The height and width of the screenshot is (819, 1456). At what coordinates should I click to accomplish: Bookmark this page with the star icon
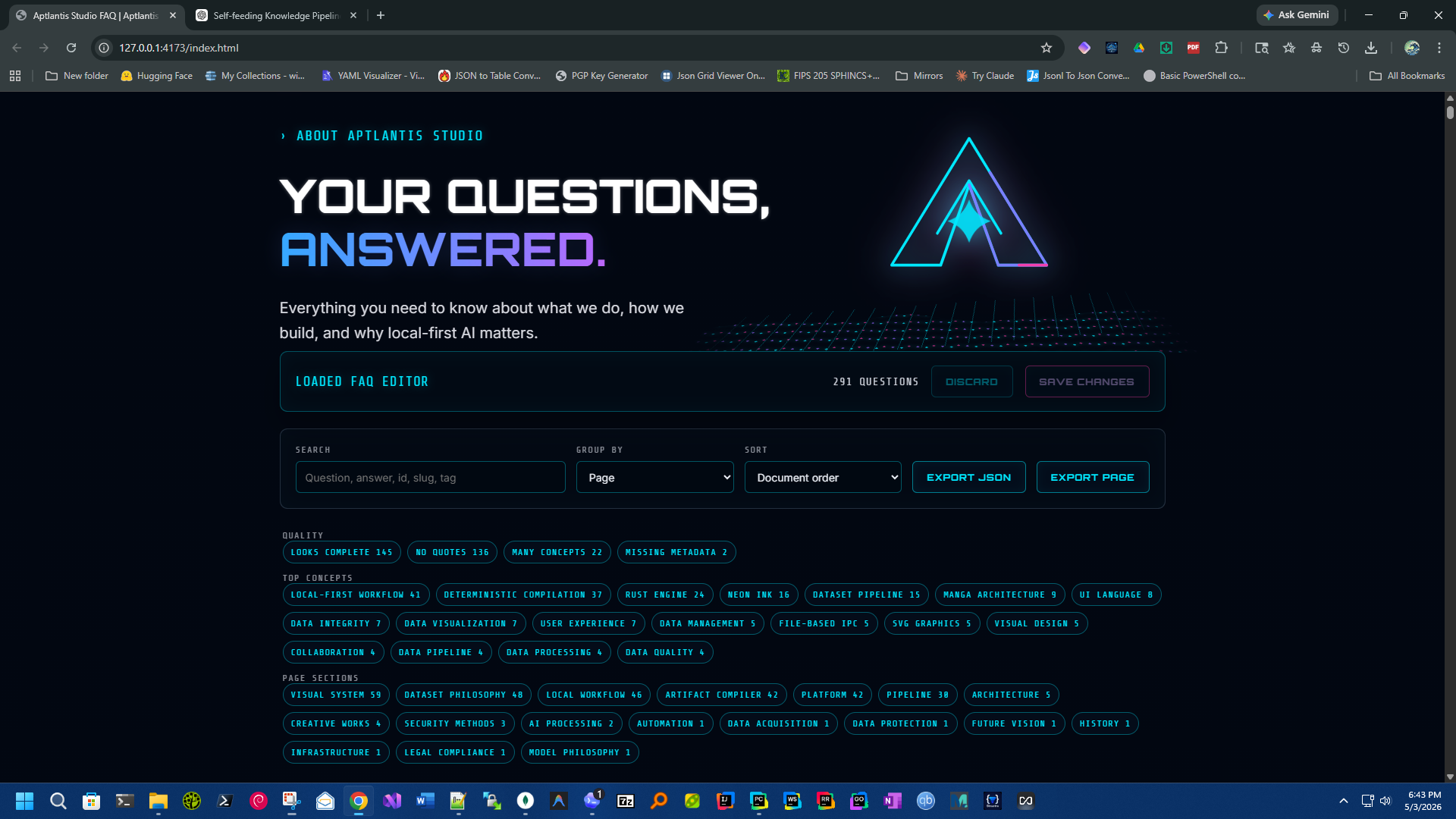coord(1046,48)
